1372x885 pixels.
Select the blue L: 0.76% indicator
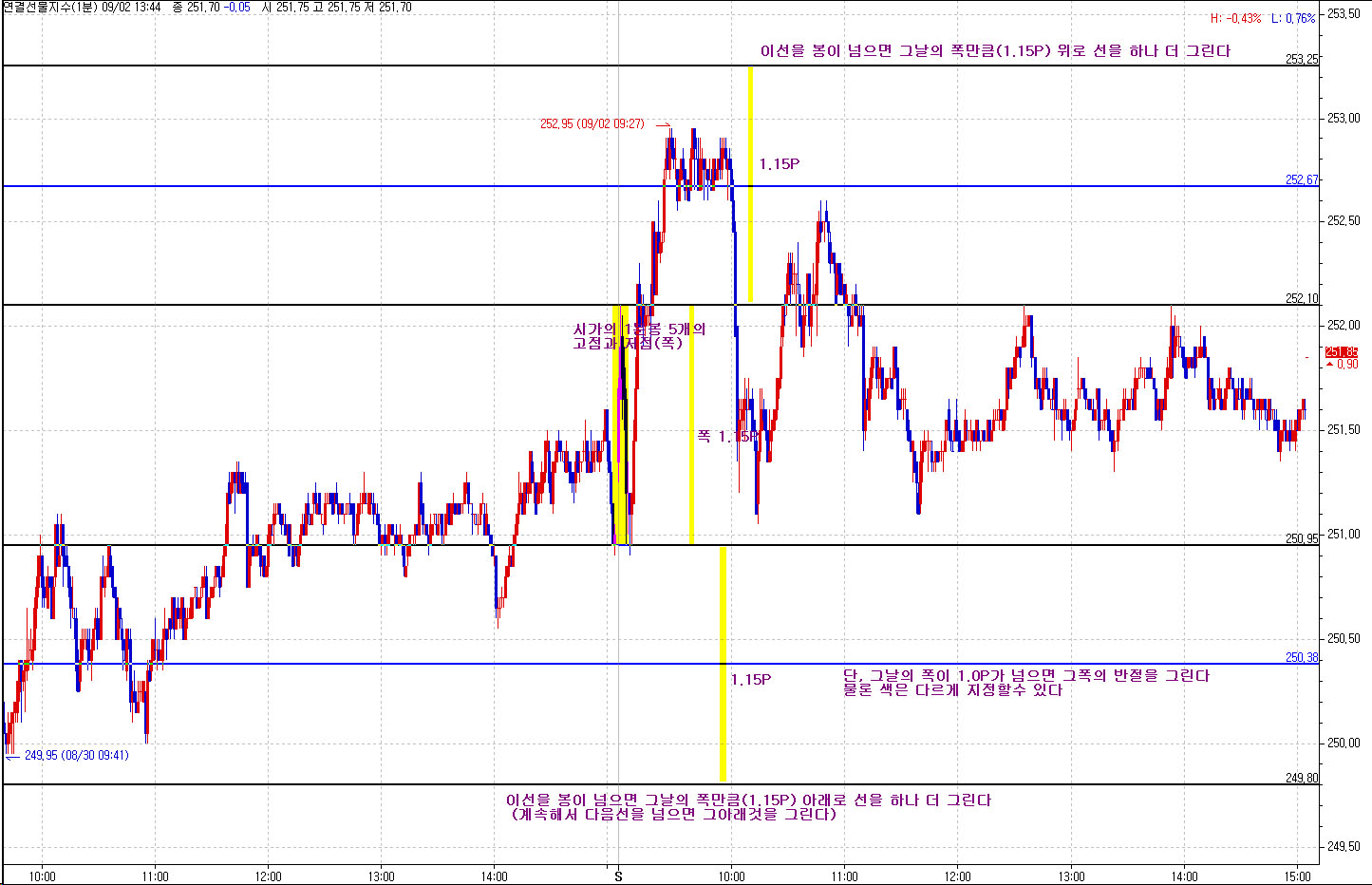click(x=1293, y=18)
